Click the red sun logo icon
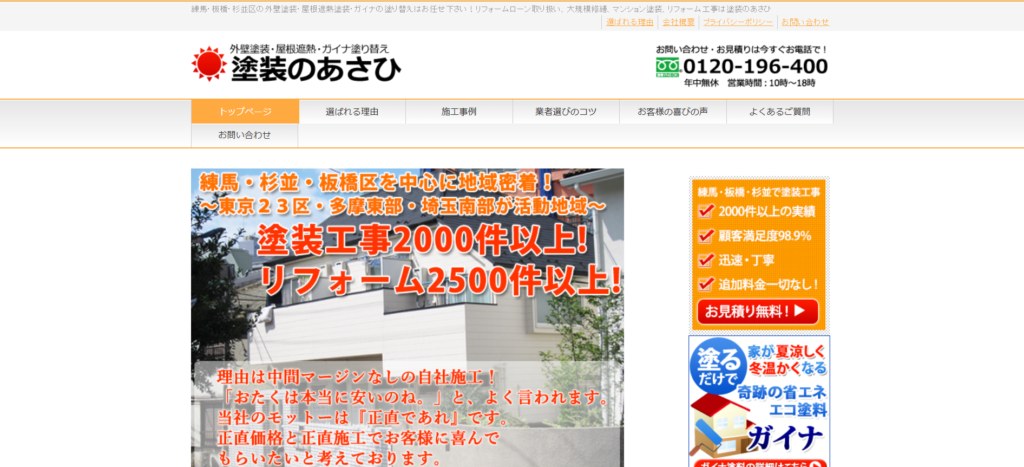Image resolution: width=1024 pixels, height=467 pixels. click(209, 64)
